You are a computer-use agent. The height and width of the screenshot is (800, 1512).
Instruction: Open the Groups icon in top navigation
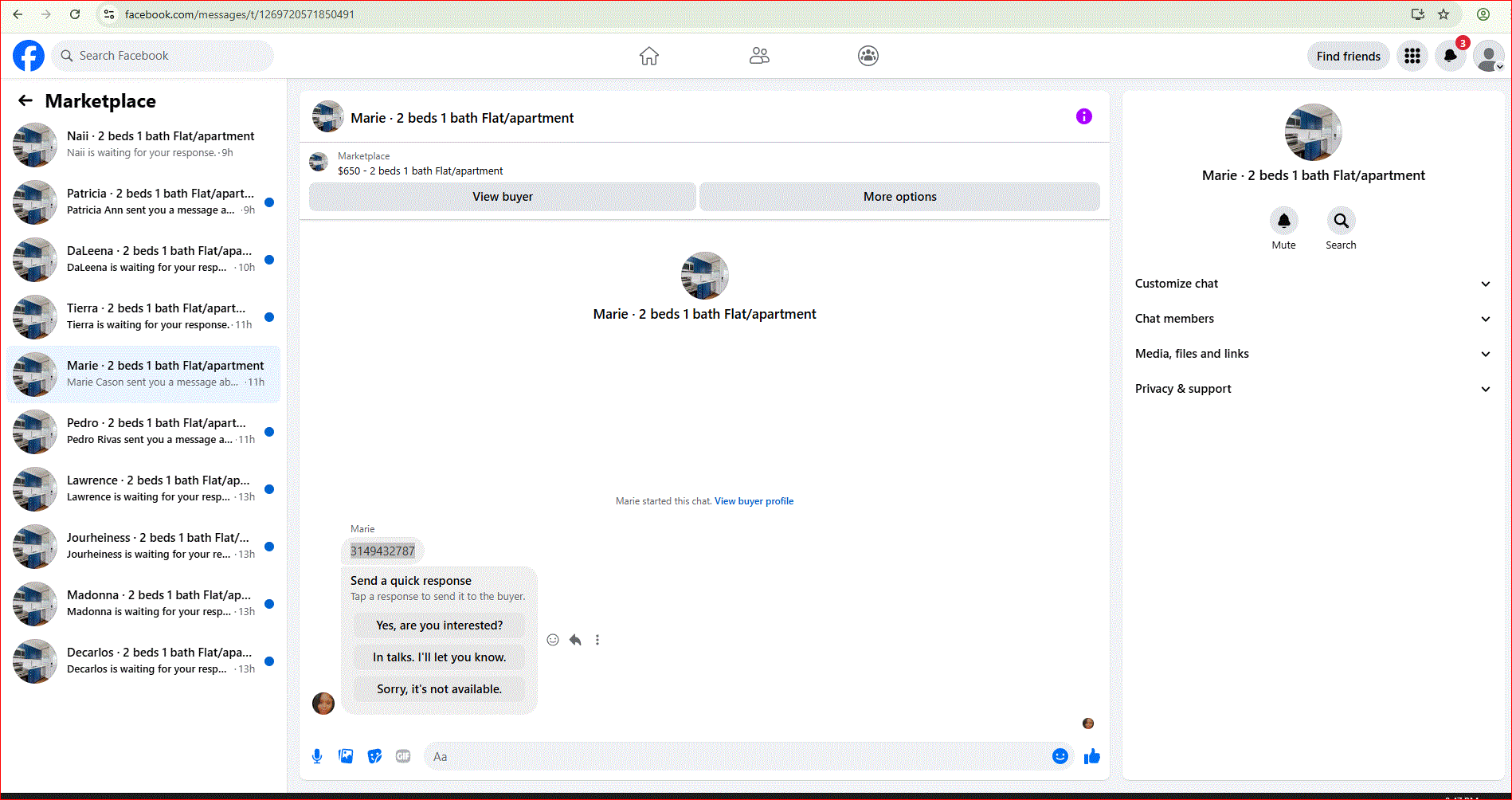click(x=868, y=56)
